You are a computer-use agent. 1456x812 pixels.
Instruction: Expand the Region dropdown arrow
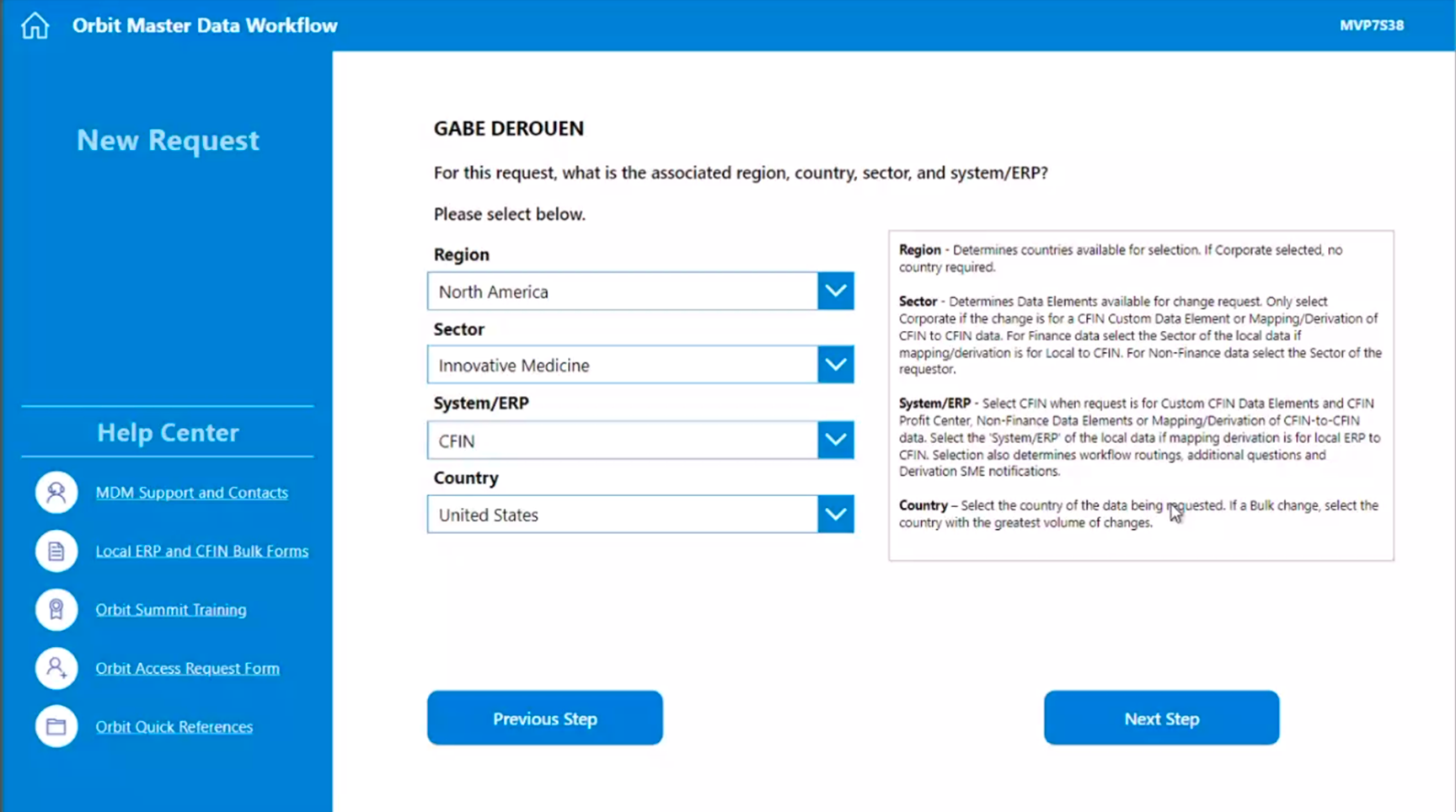(835, 291)
